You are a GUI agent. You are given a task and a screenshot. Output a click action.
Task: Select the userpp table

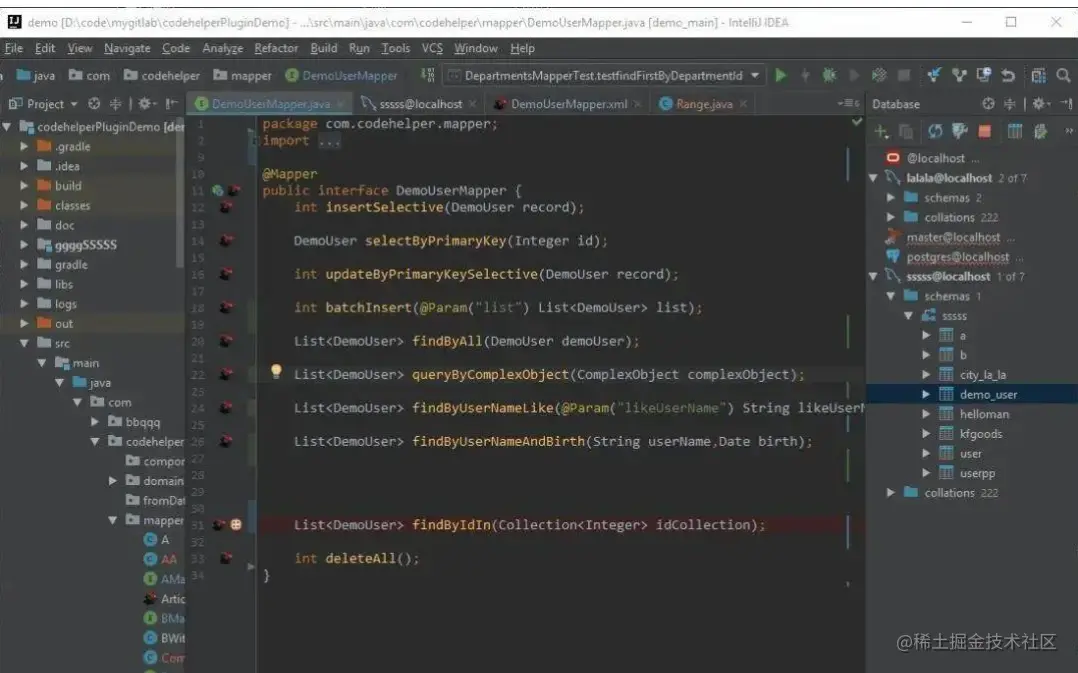[x=977, y=473]
